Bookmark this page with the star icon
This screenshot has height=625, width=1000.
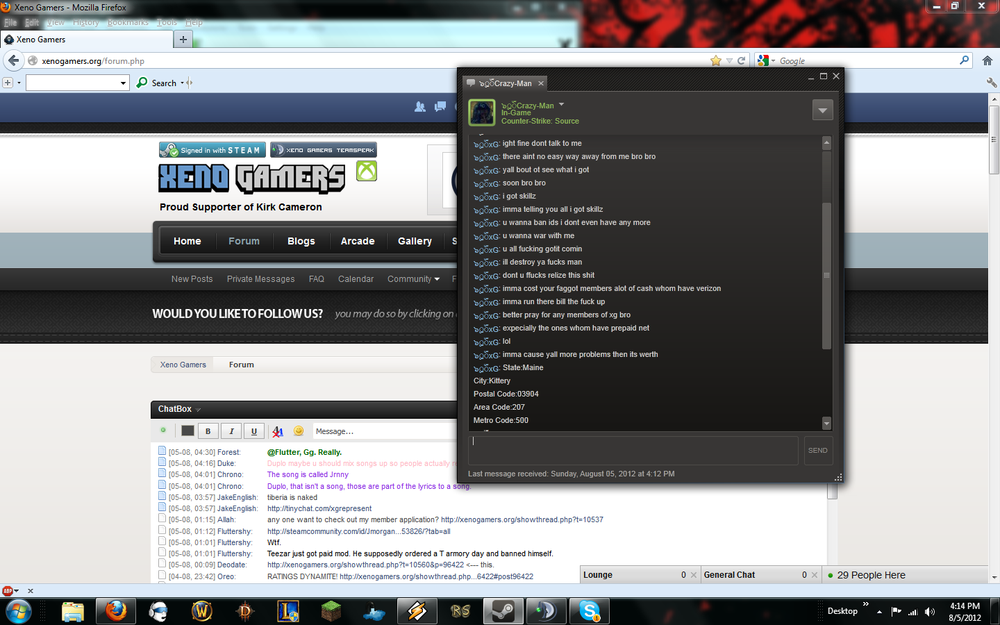pyautogui.click(x=716, y=61)
